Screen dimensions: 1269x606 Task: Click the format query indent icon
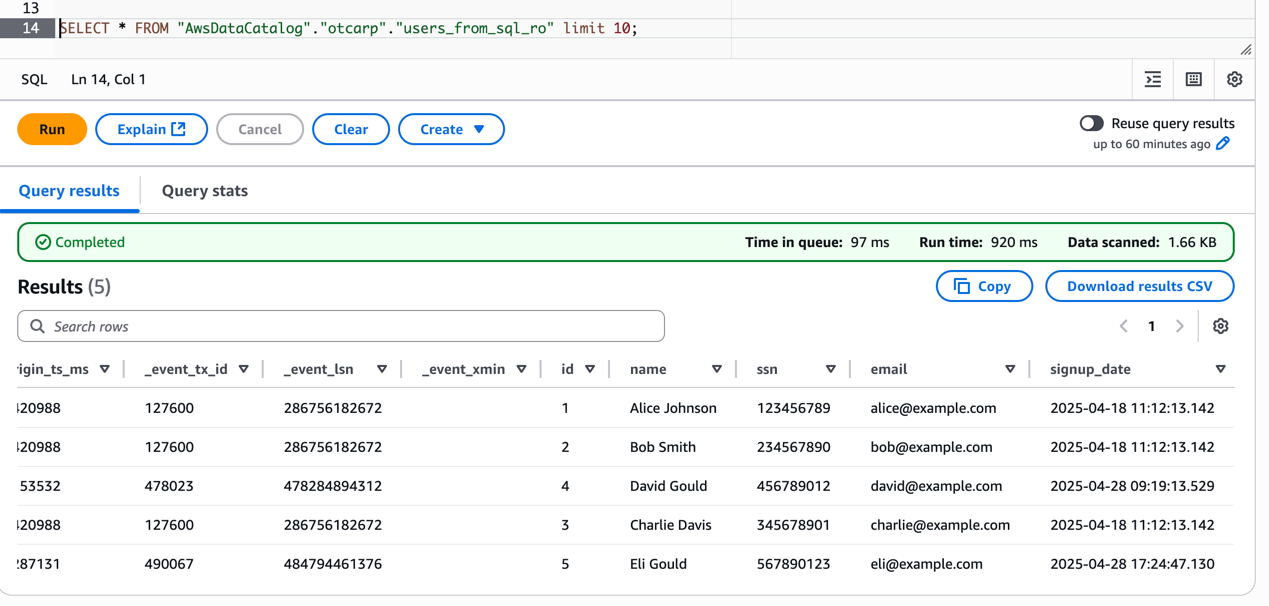coord(1153,79)
